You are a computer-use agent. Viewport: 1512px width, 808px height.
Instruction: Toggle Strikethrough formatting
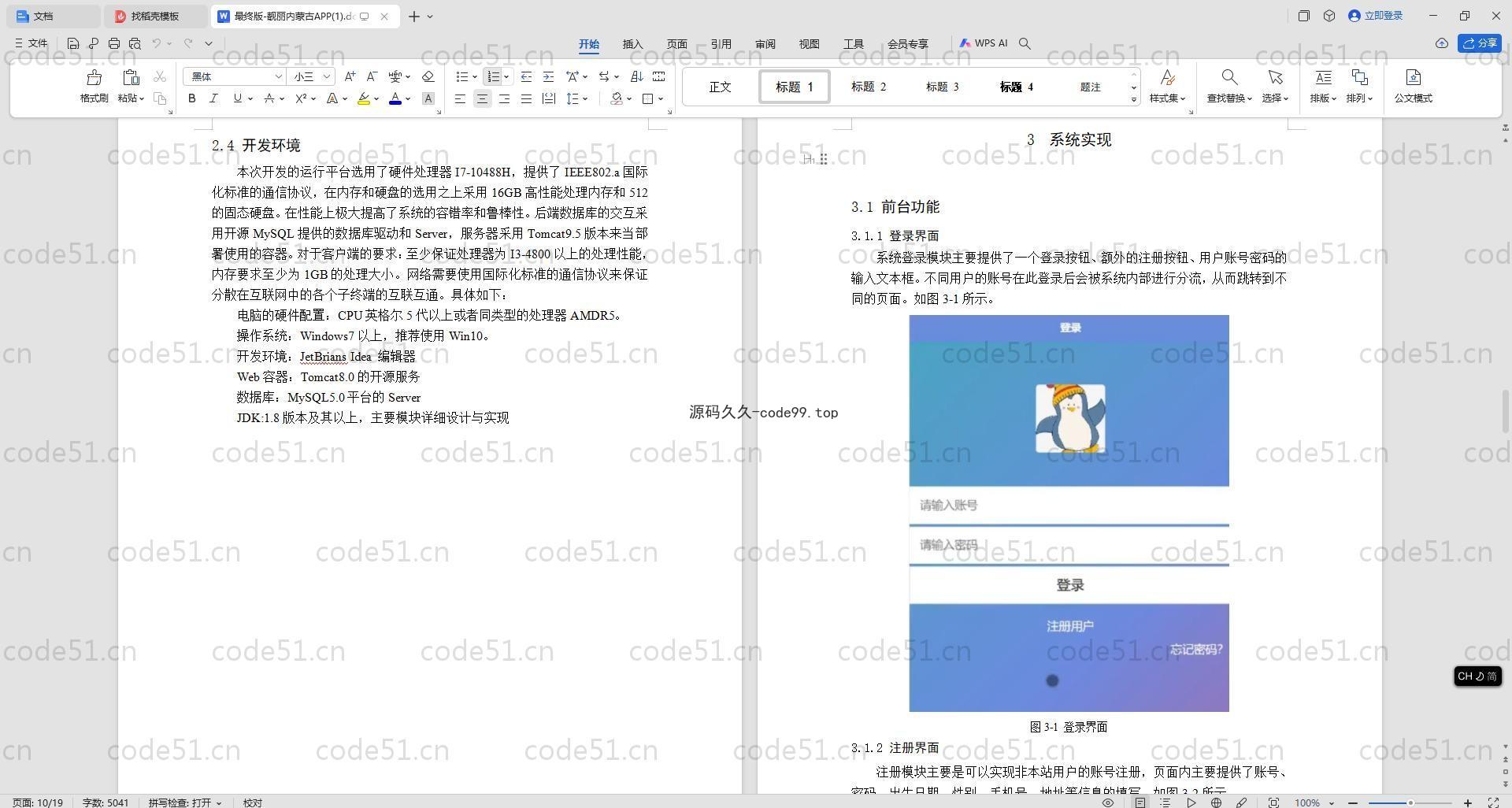coord(269,98)
